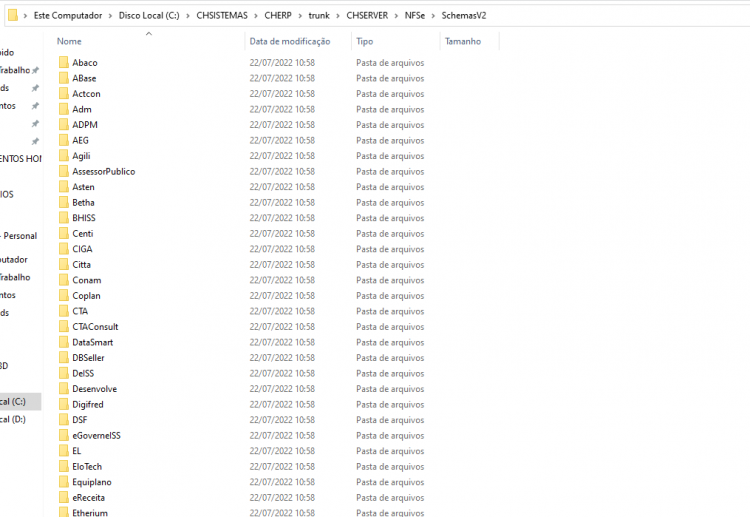
Task: Click the CTA folder icon
Action: click(64, 311)
